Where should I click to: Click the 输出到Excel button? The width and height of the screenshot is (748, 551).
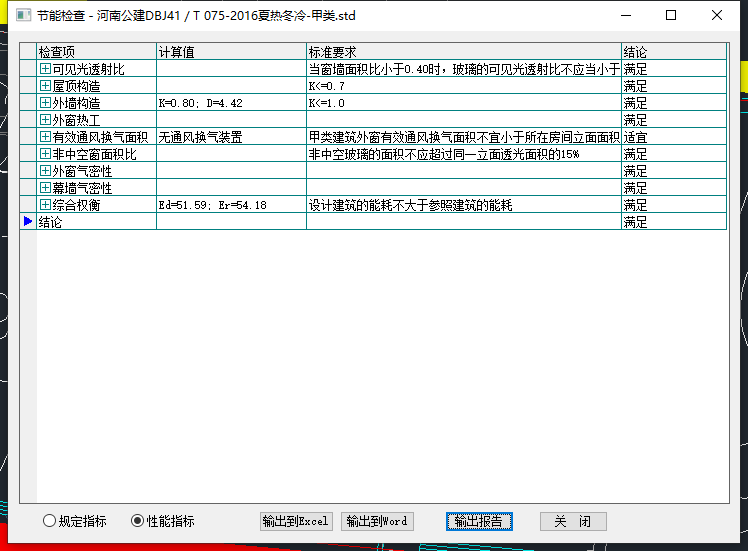pyautogui.click(x=295, y=521)
